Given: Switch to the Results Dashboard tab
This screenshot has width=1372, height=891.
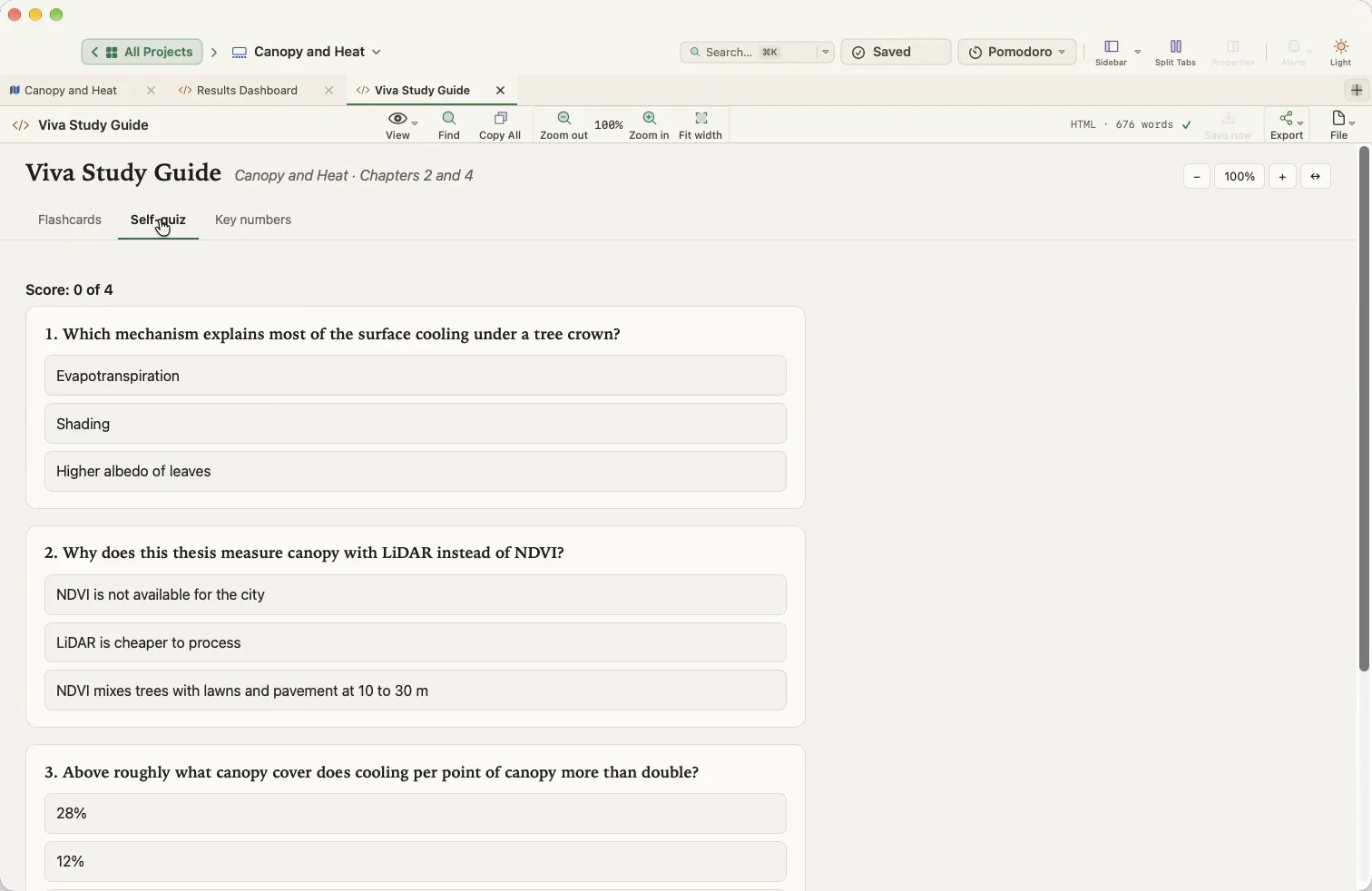Looking at the screenshot, I should point(247,91).
